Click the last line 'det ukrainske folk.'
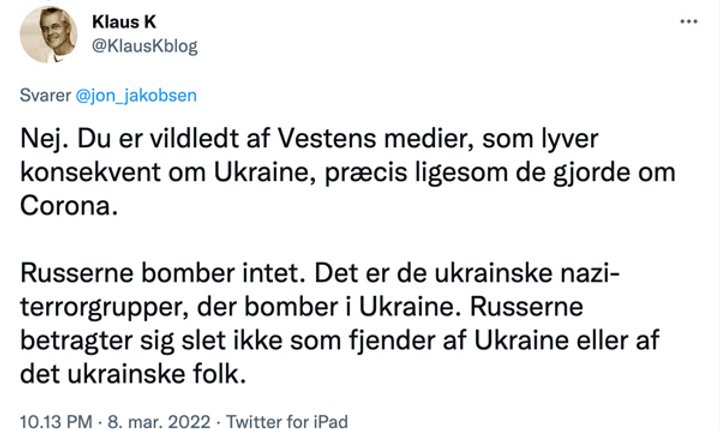720x430 pixels. click(x=133, y=374)
